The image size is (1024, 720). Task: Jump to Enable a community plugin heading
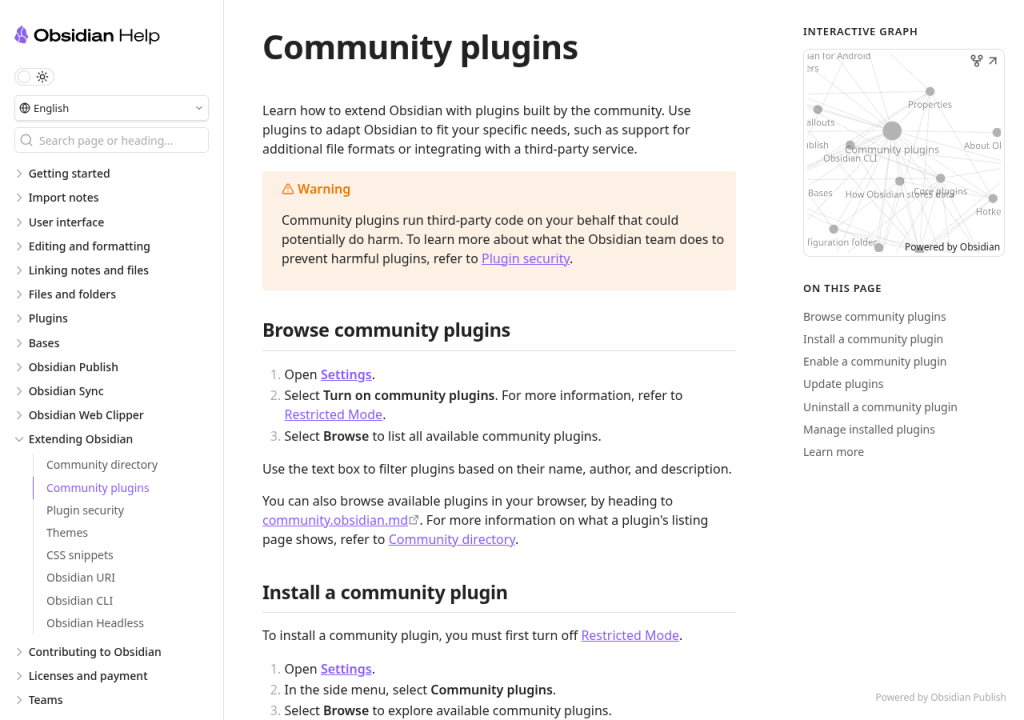point(874,361)
